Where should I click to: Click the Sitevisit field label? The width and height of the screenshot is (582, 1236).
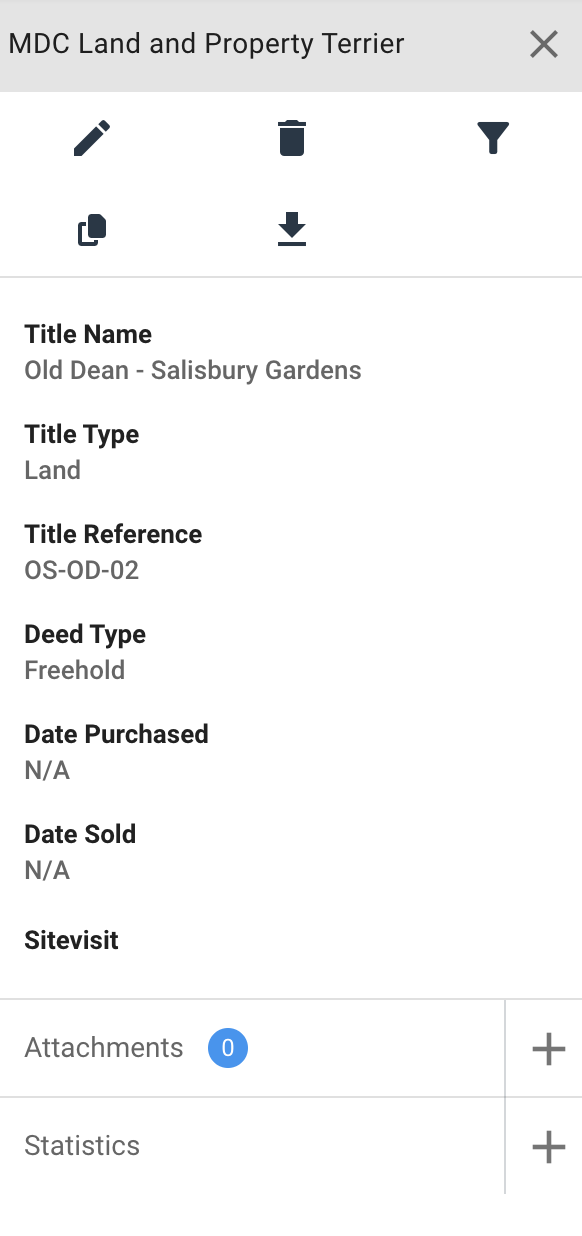(x=72, y=941)
